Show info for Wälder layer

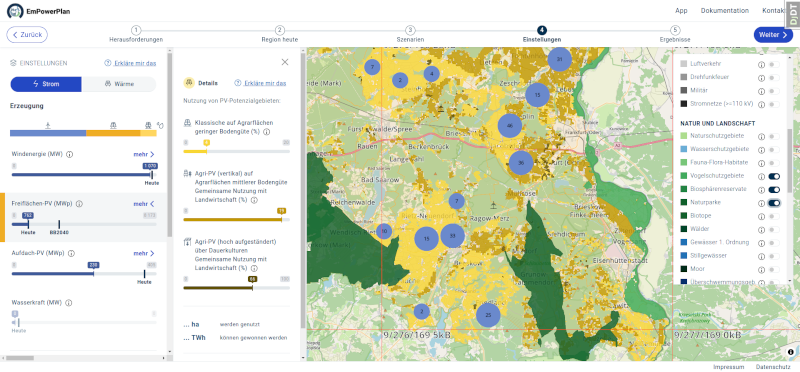(761, 229)
